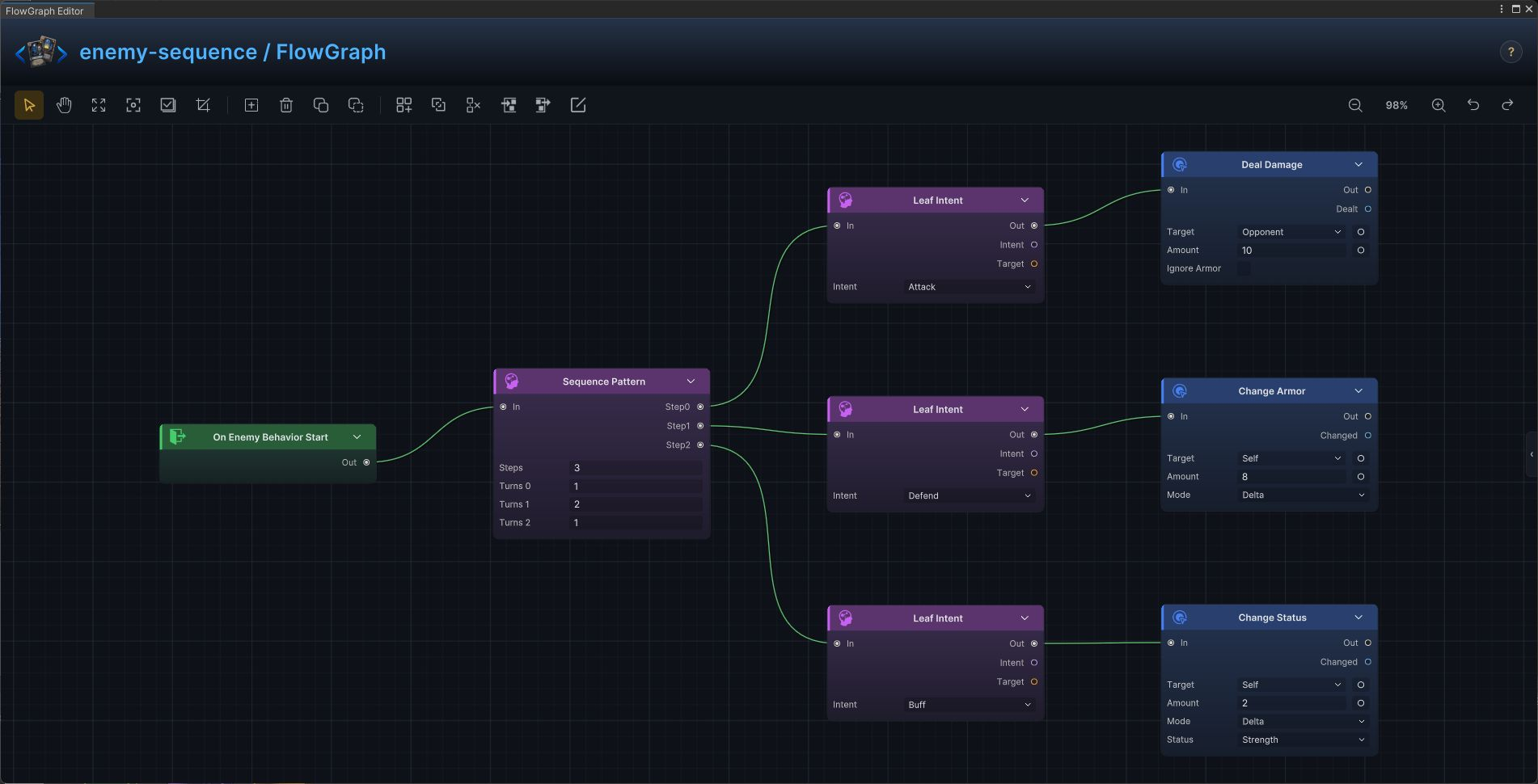Open the Intent dropdown showing Defend
The height and width of the screenshot is (784, 1538).
[970, 495]
